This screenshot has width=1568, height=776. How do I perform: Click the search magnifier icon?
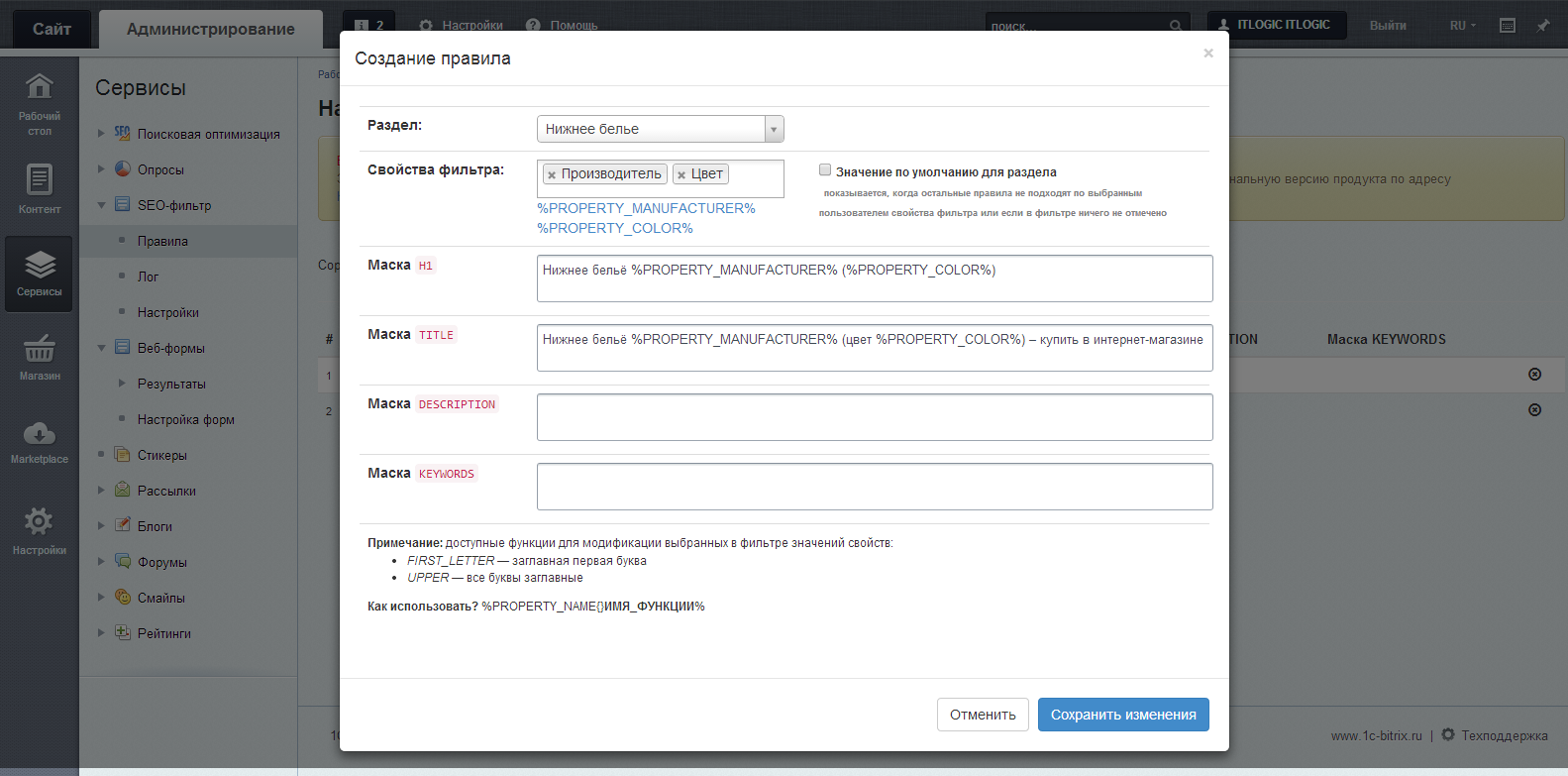click(x=1175, y=26)
